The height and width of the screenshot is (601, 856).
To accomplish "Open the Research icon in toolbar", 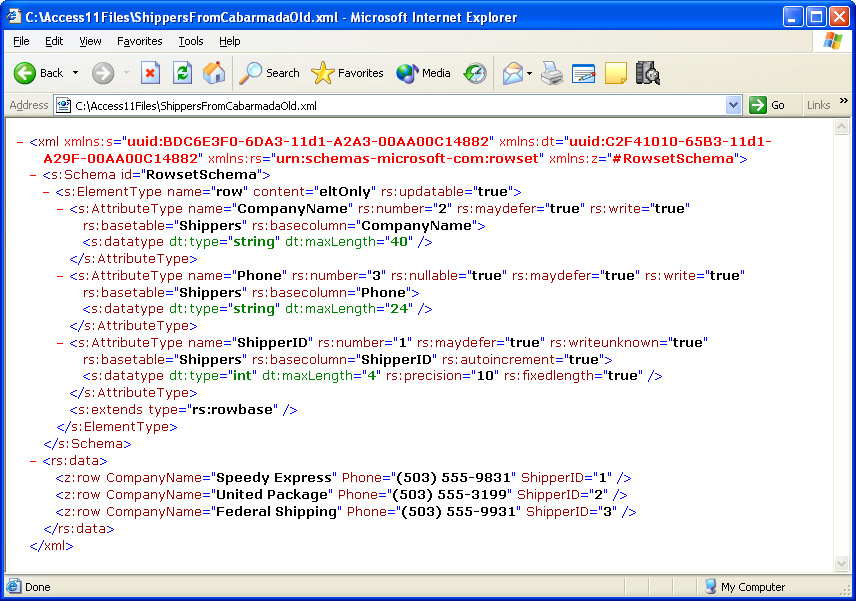I will coord(648,73).
